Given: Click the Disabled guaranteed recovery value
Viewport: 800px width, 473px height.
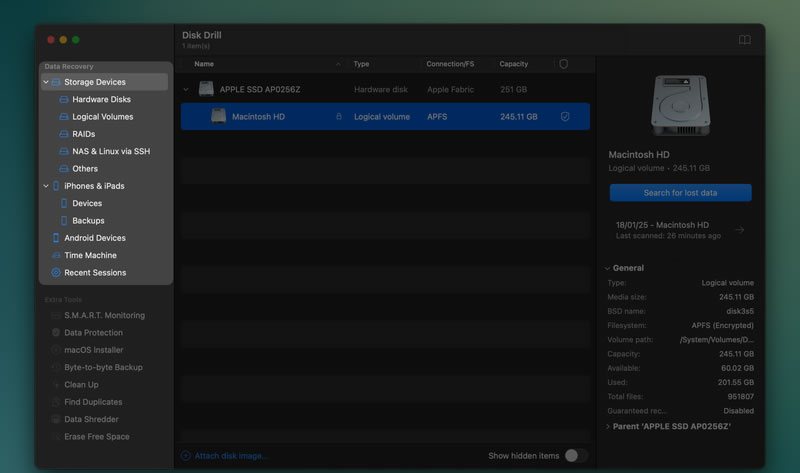Looking at the screenshot, I should pyautogui.click(x=738, y=411).
